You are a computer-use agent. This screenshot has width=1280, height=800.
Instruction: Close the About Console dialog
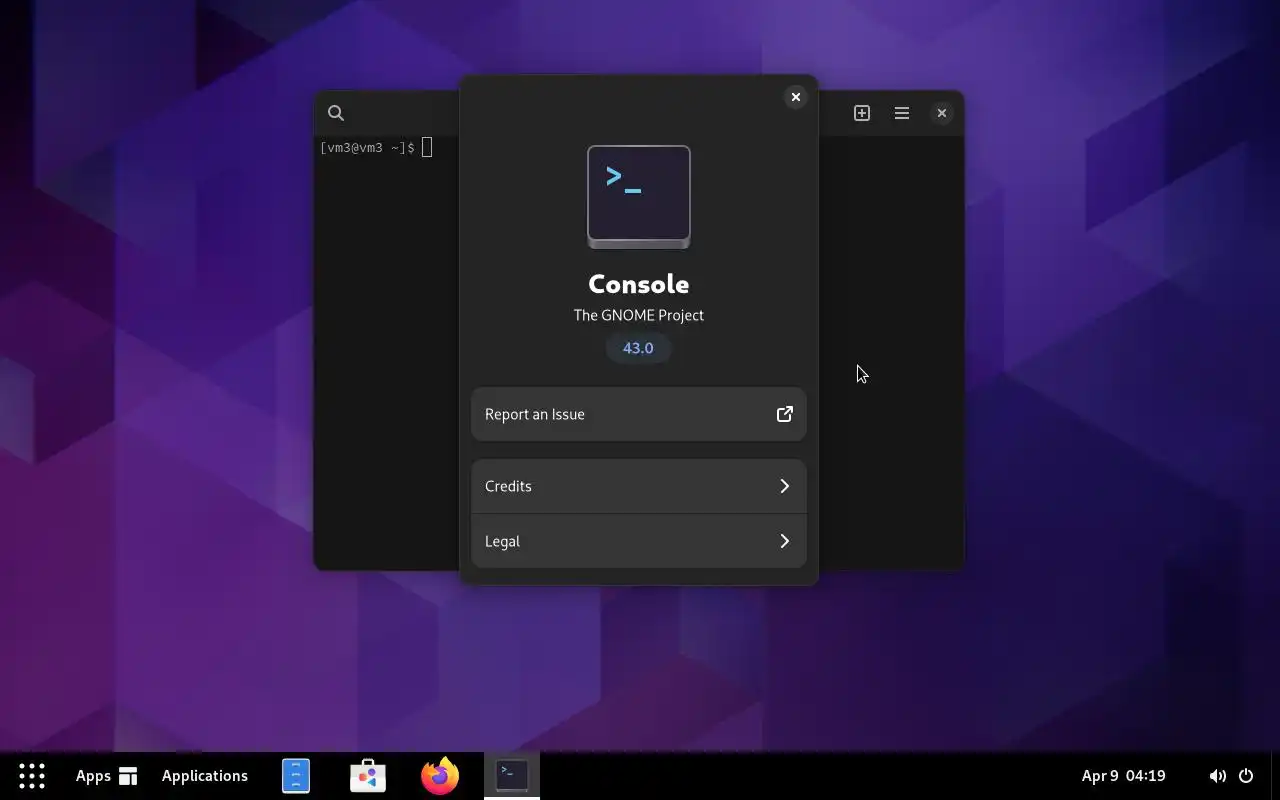point(796,97)
